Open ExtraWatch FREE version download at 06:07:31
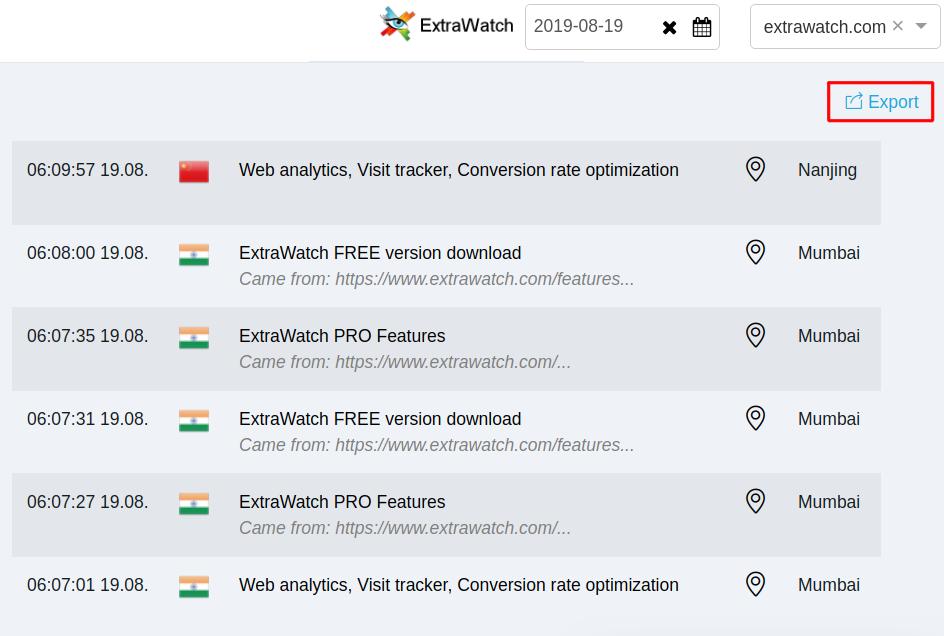The width and height of the screenshot is (944, 636). click(x=380, y=419)
